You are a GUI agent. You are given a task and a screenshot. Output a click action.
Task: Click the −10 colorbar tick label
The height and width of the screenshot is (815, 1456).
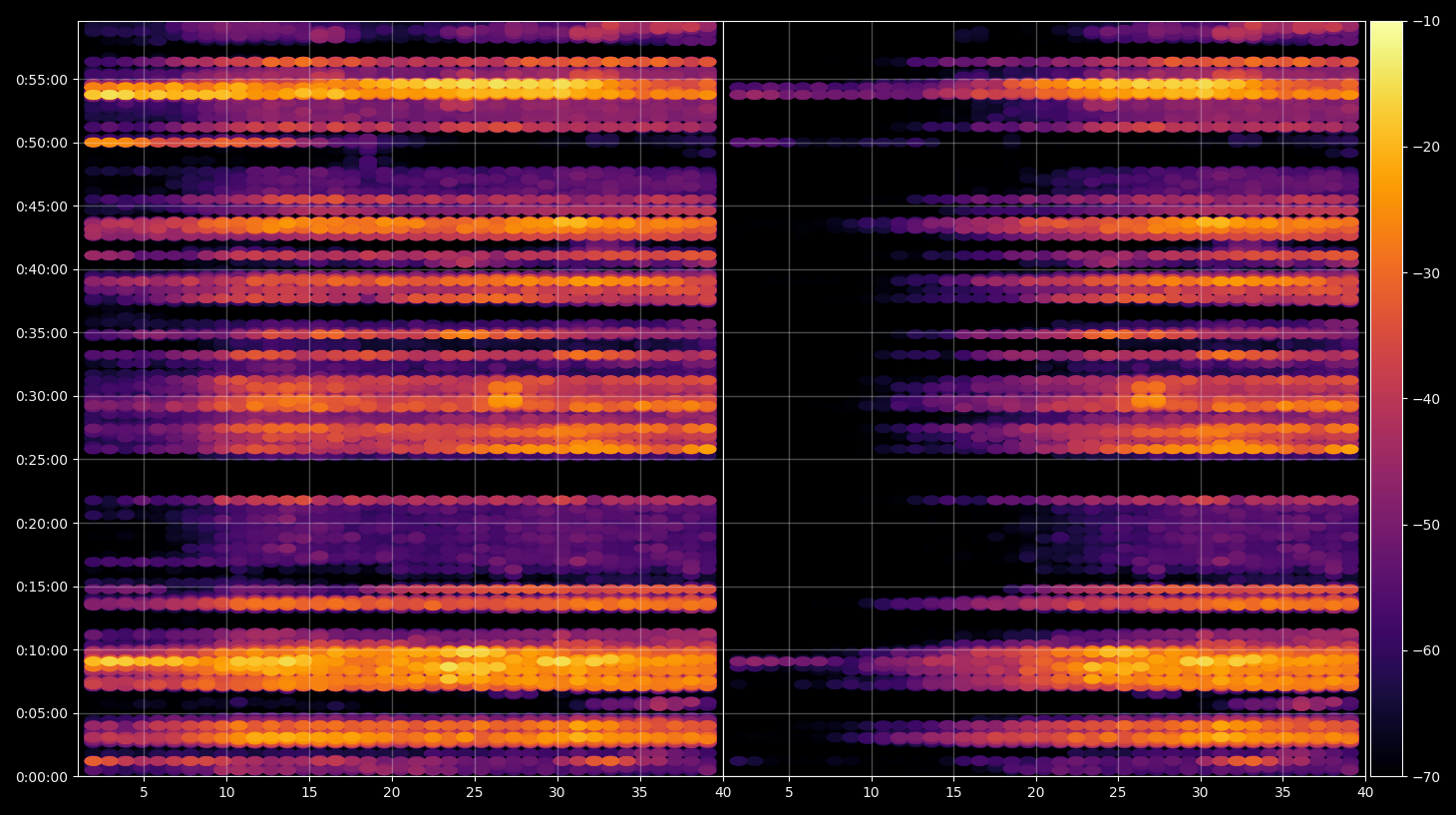pos(1426,21)
